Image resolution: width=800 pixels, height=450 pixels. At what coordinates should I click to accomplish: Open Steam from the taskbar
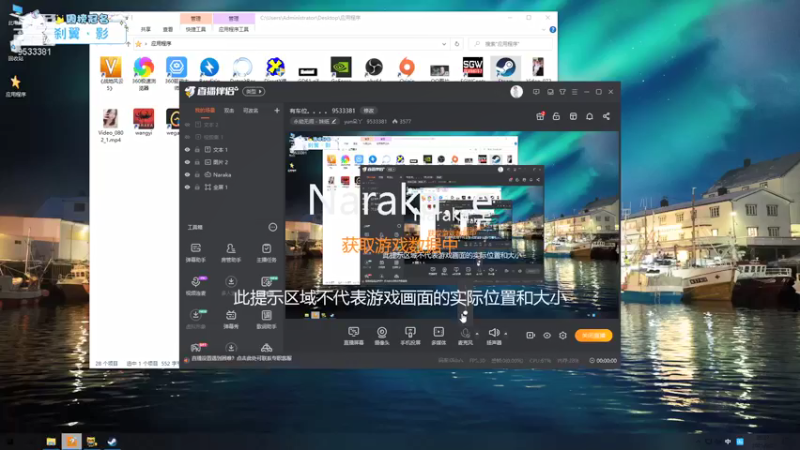(x=112, y=441)
